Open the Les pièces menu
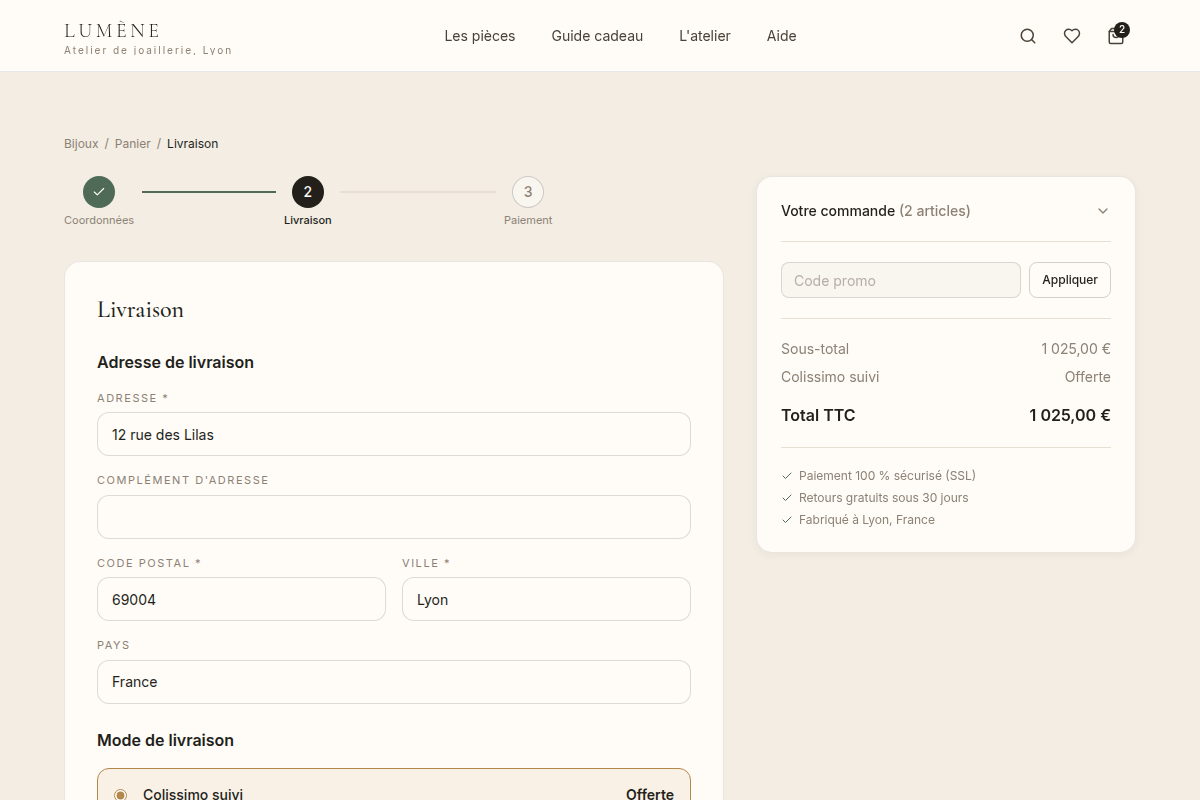This screenshot has width=1200, height=800. (x=480, y=36)
